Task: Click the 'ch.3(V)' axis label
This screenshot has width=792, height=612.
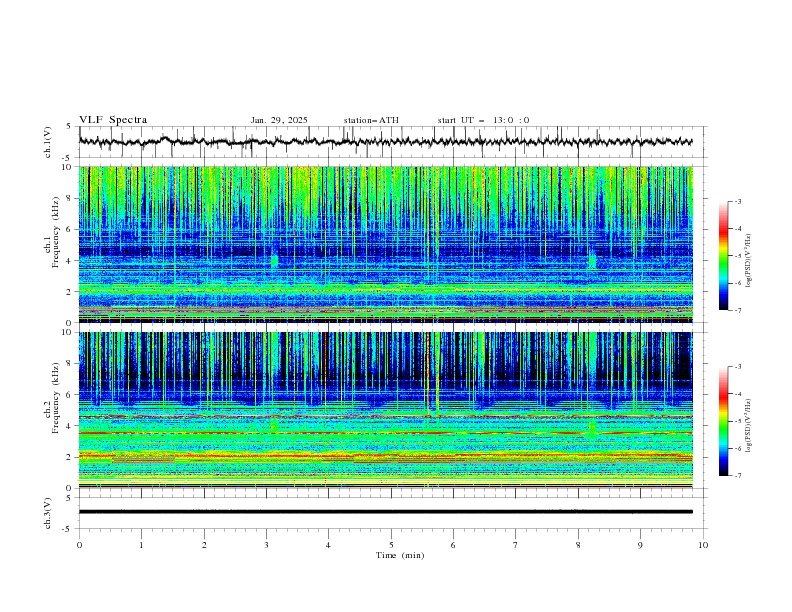Action: click(48, 513)
